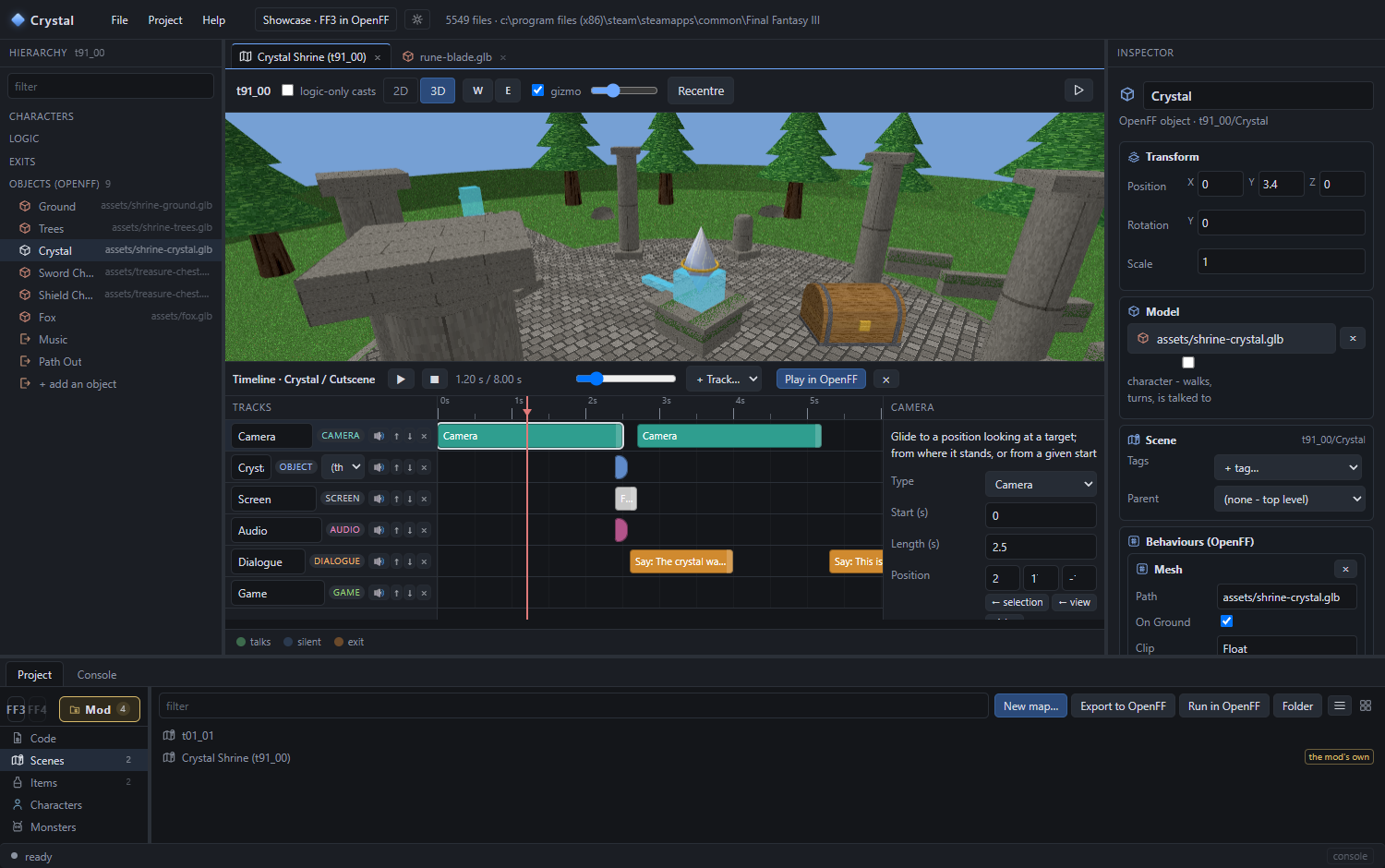Delete the Audio track
Screen dimensions: 1385x868
pyautogui.click(x=425, y=530)
